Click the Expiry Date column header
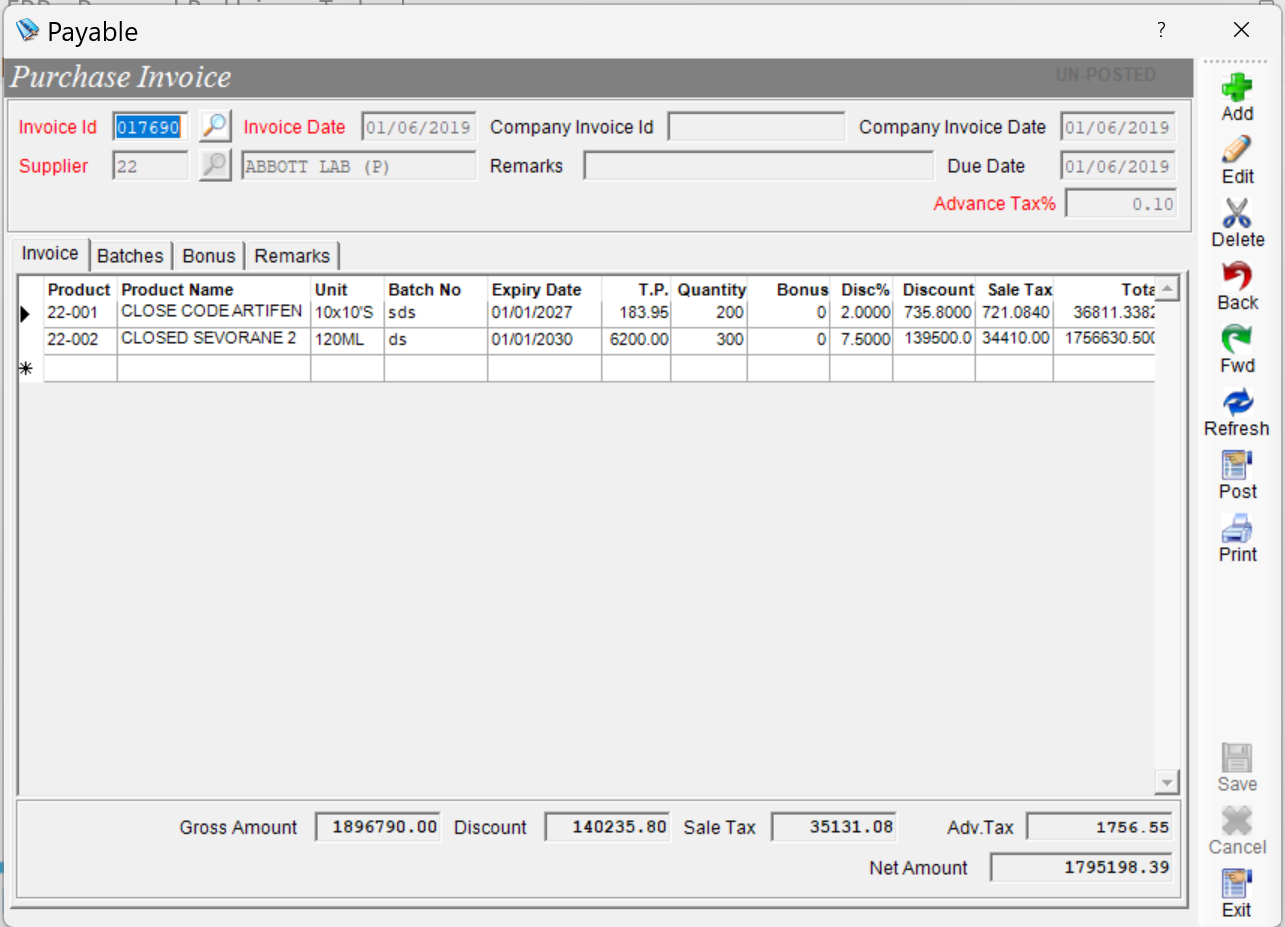This screenshot has height=927, width=1285. click(544, 290)
